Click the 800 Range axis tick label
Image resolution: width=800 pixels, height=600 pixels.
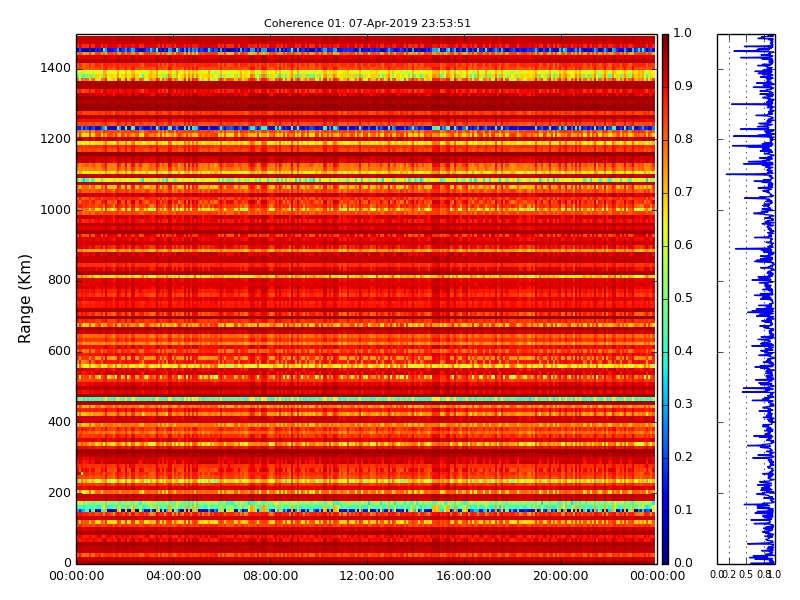click(x=59, y=280)
